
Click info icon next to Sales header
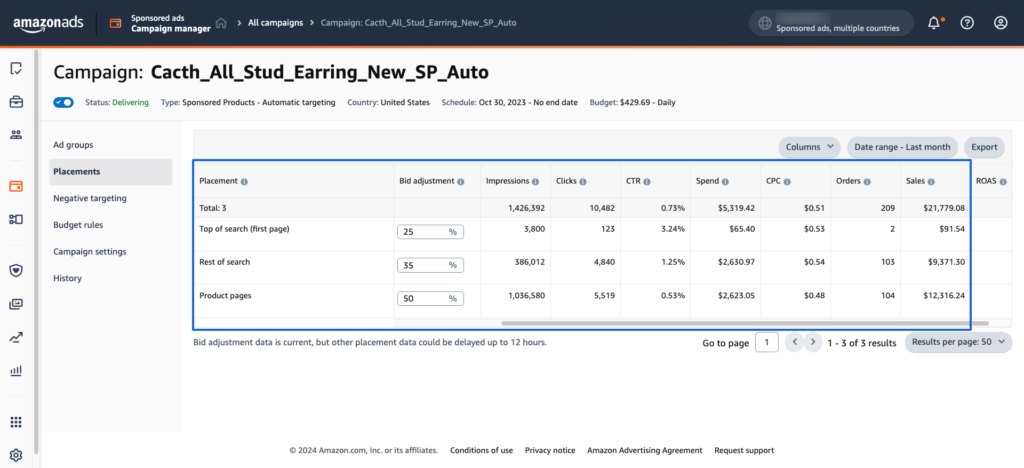(x=931, y=181)
